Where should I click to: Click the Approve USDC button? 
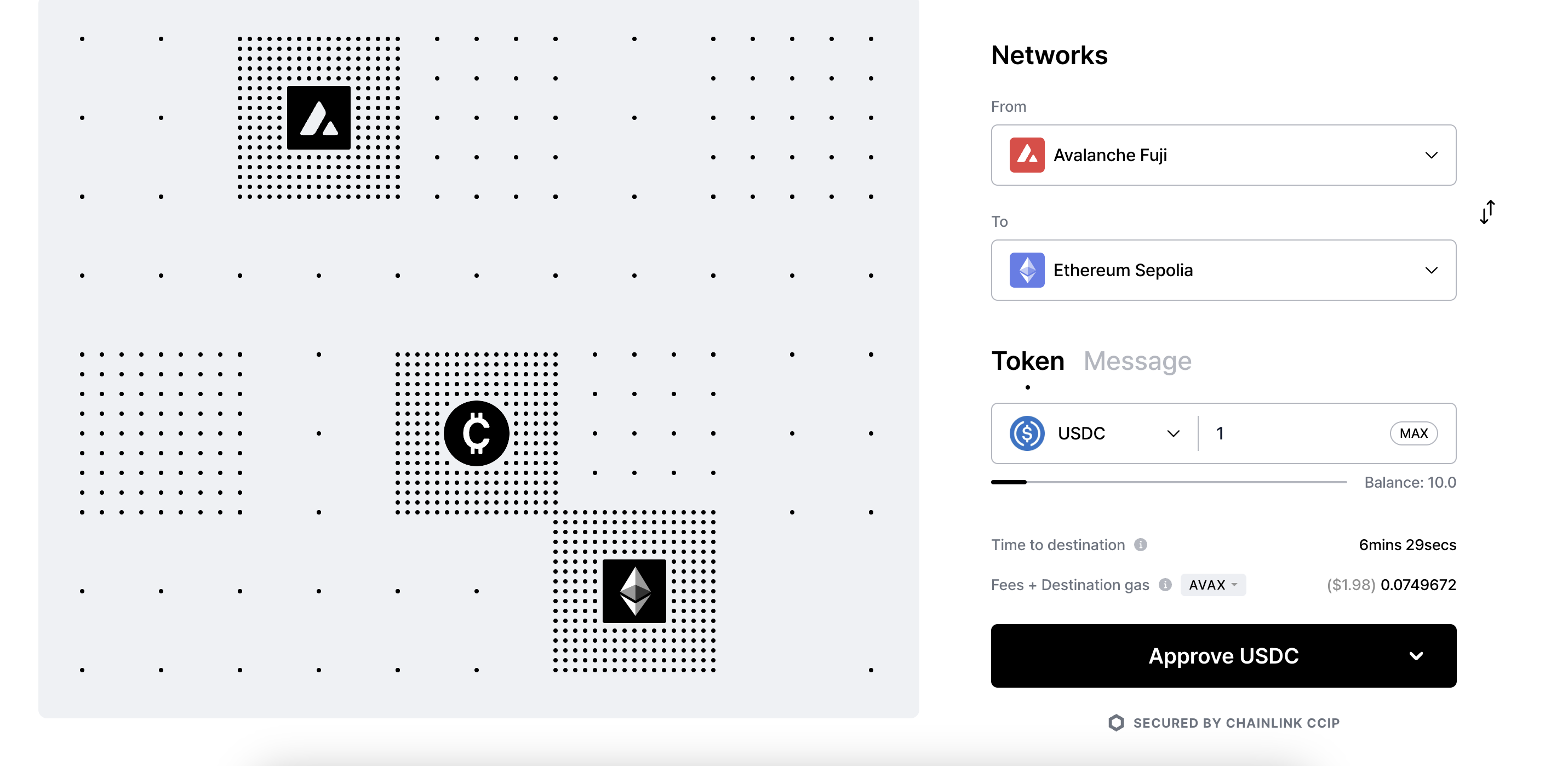(1222, 656)
